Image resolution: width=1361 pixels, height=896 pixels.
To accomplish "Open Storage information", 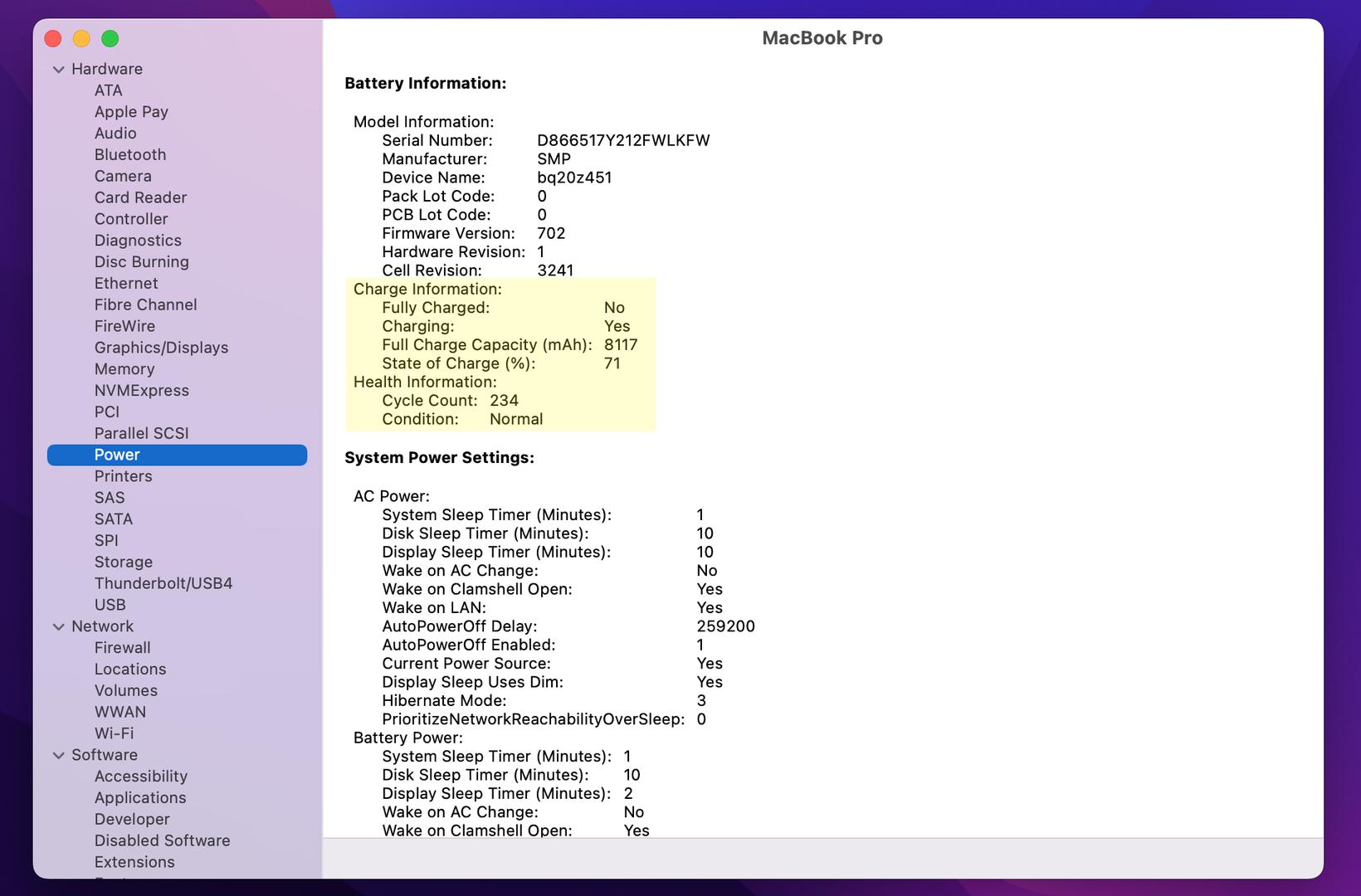I will (x=124, y=562).
